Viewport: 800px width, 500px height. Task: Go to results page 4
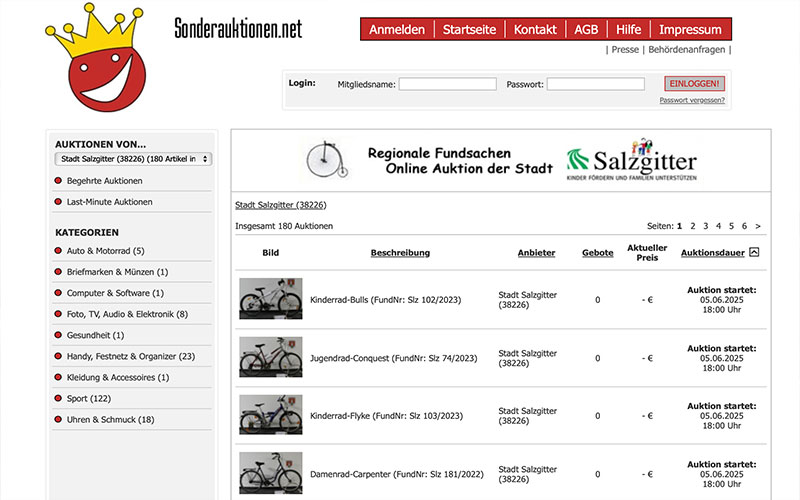click(x=718, y=226)
